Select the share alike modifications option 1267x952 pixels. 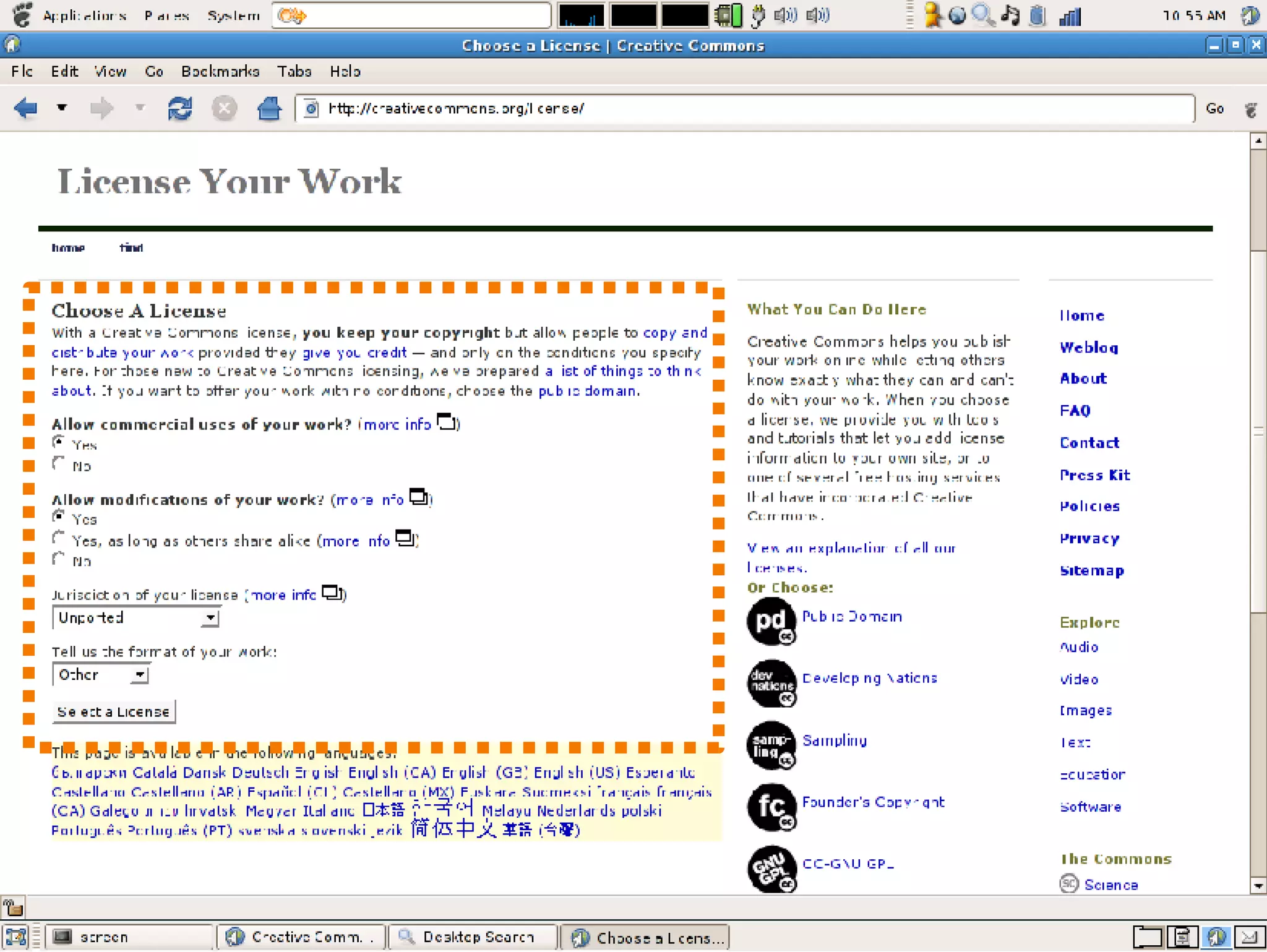tap(59, 538)
